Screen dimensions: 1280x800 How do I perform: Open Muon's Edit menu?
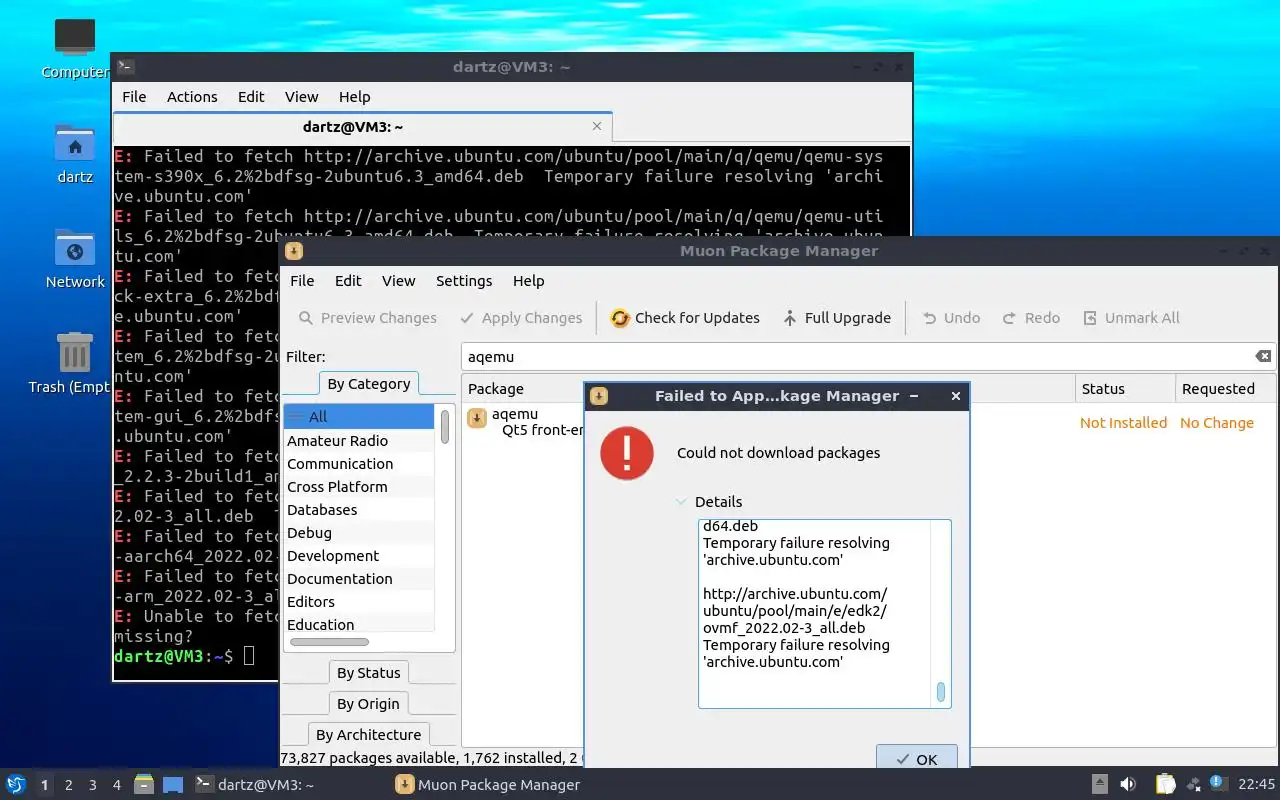pyautogui.click(x=348, y=281)
